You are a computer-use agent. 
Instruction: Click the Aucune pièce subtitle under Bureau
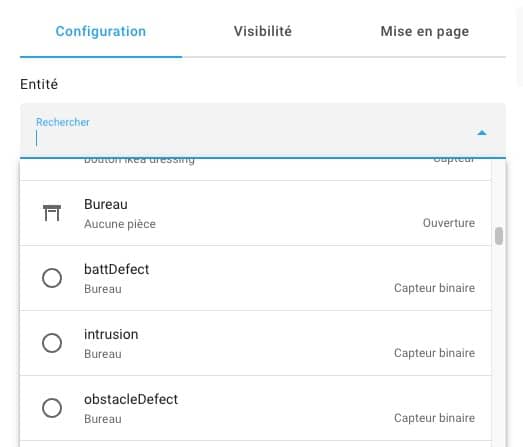coord(120,224)
